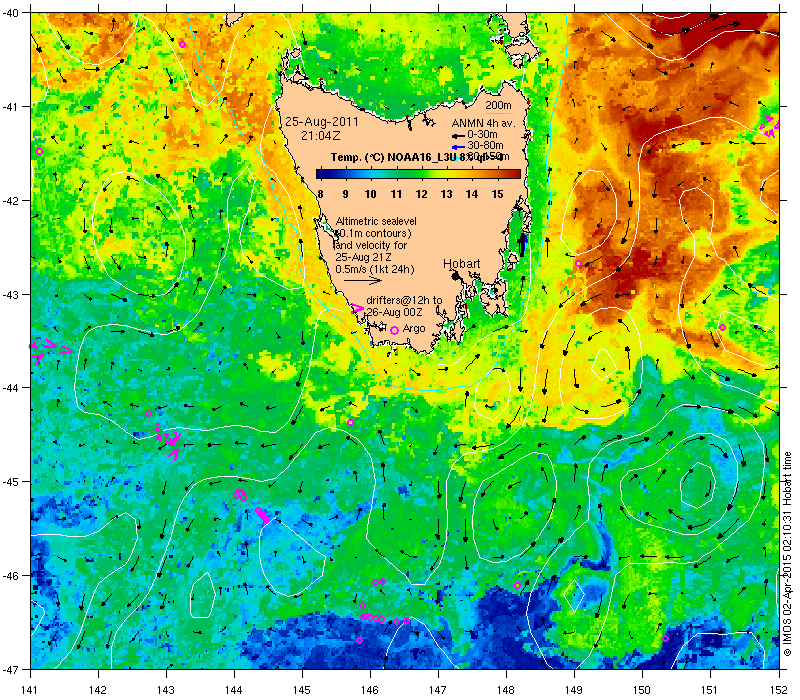Click the latitude axis label '-47'
Image resolution: width=800 pixels, height=700 pixels.
pyautogui.click(x=10, y=669)
